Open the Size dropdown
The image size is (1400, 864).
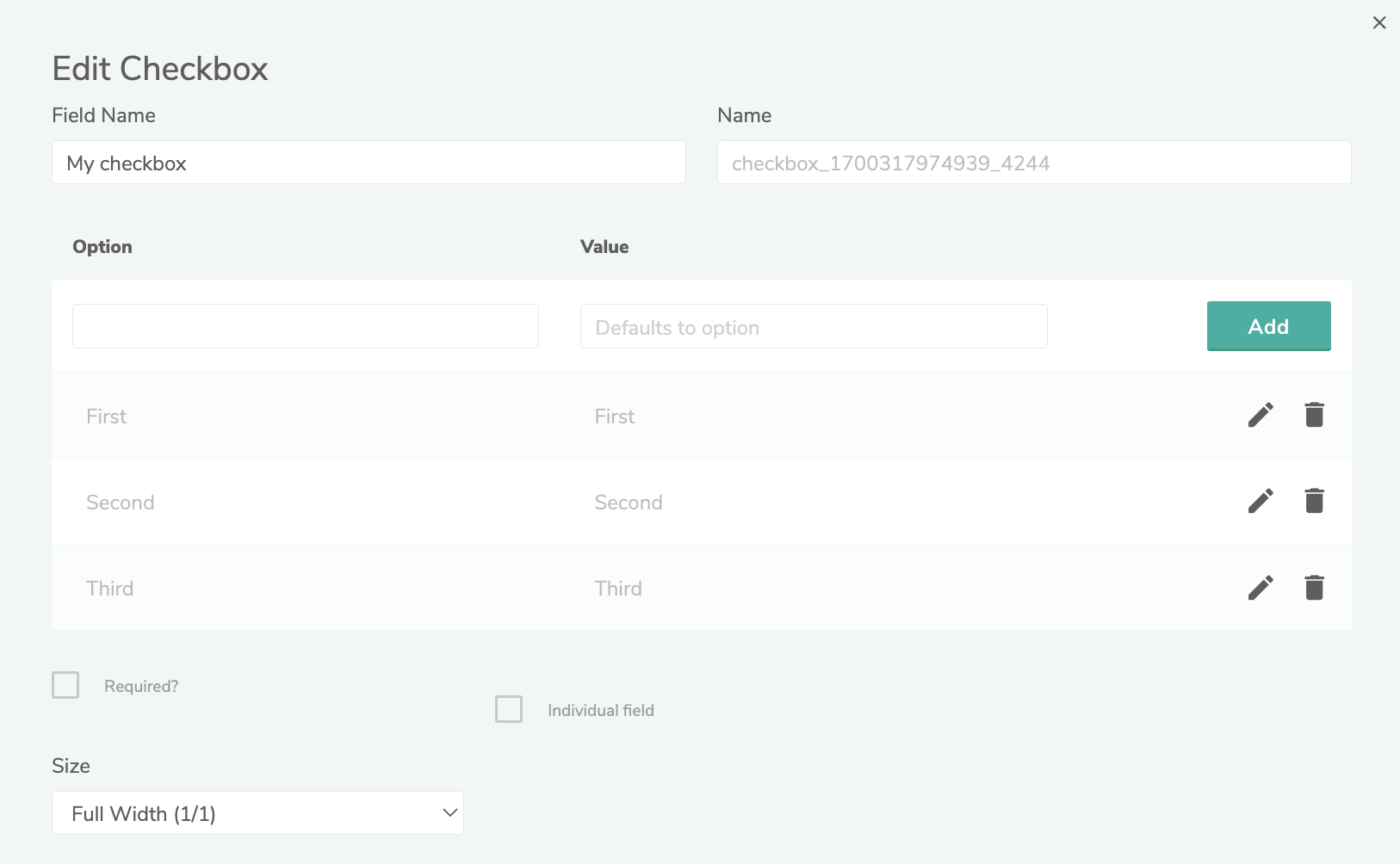point(257,813)
